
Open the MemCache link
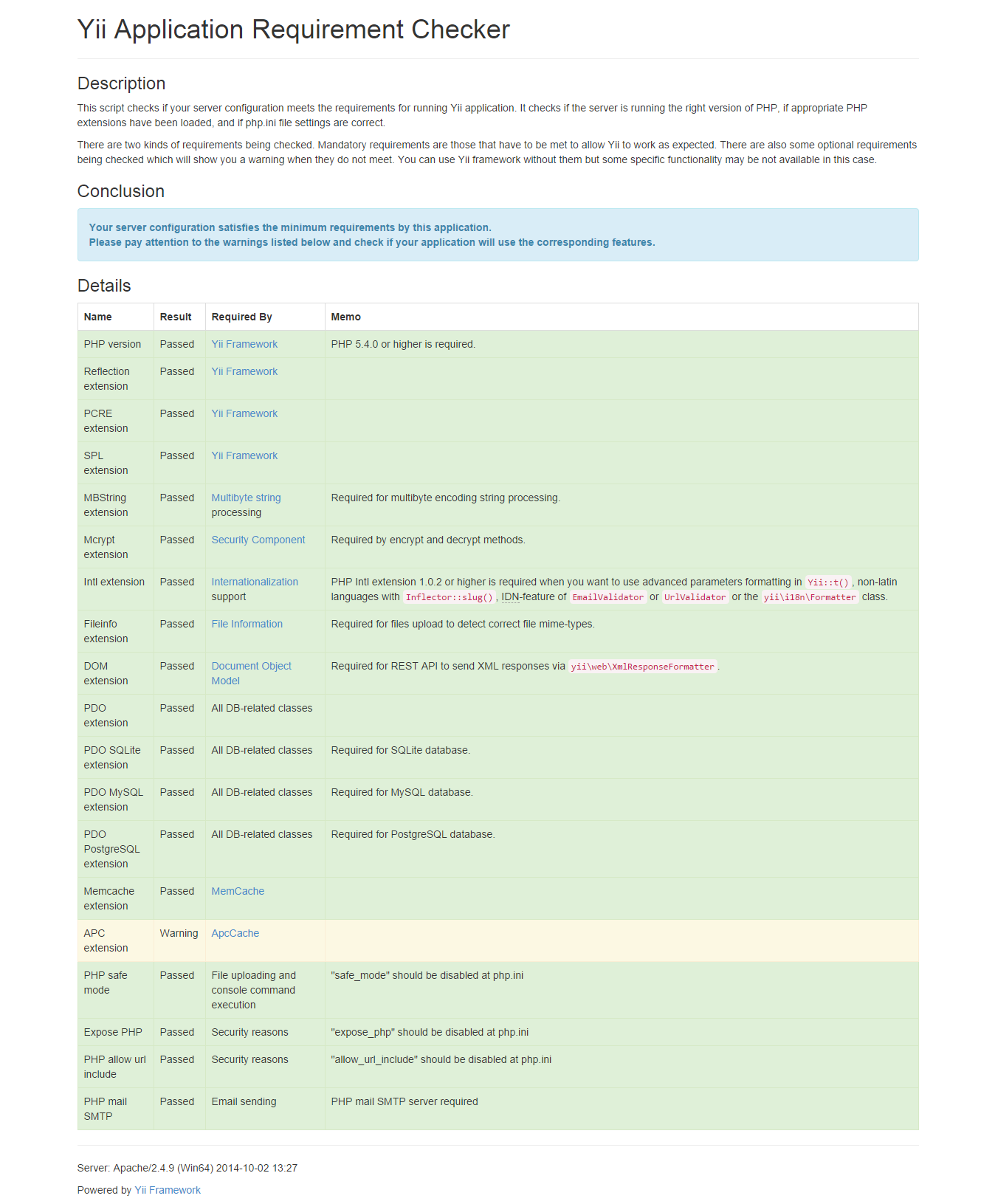coord(238,891)
